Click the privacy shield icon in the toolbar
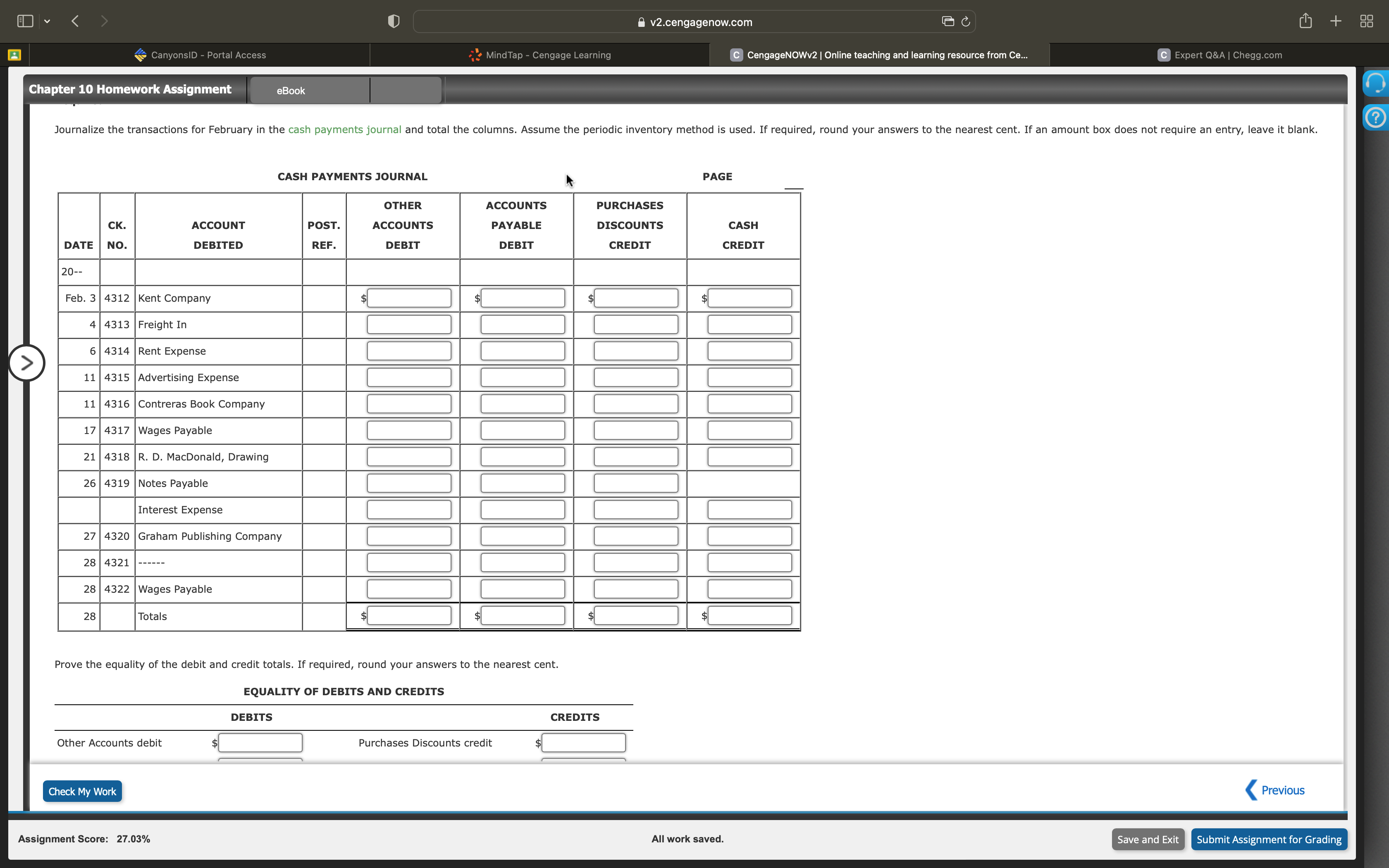 point(393,21)
